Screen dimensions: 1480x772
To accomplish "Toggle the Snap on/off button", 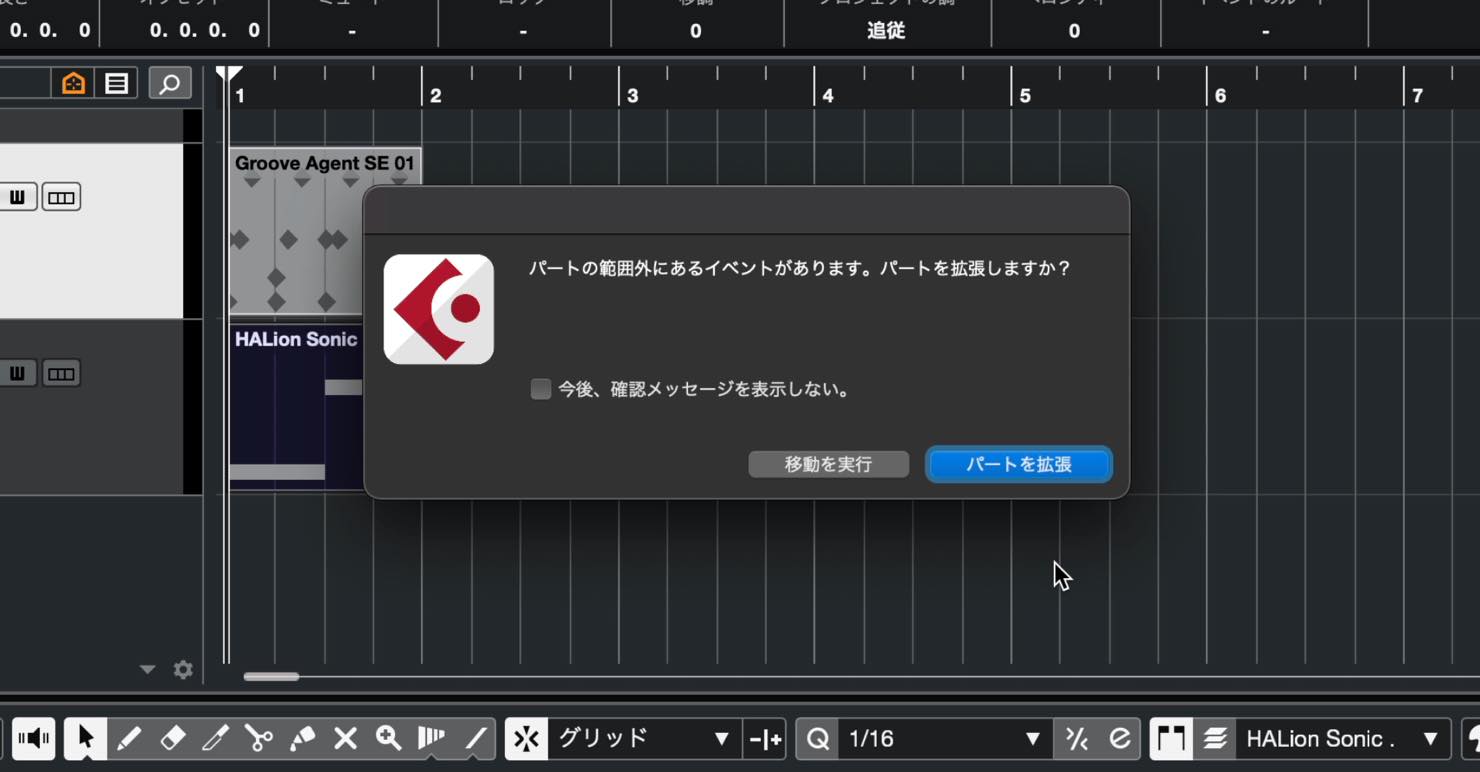I will pos(526,739).
